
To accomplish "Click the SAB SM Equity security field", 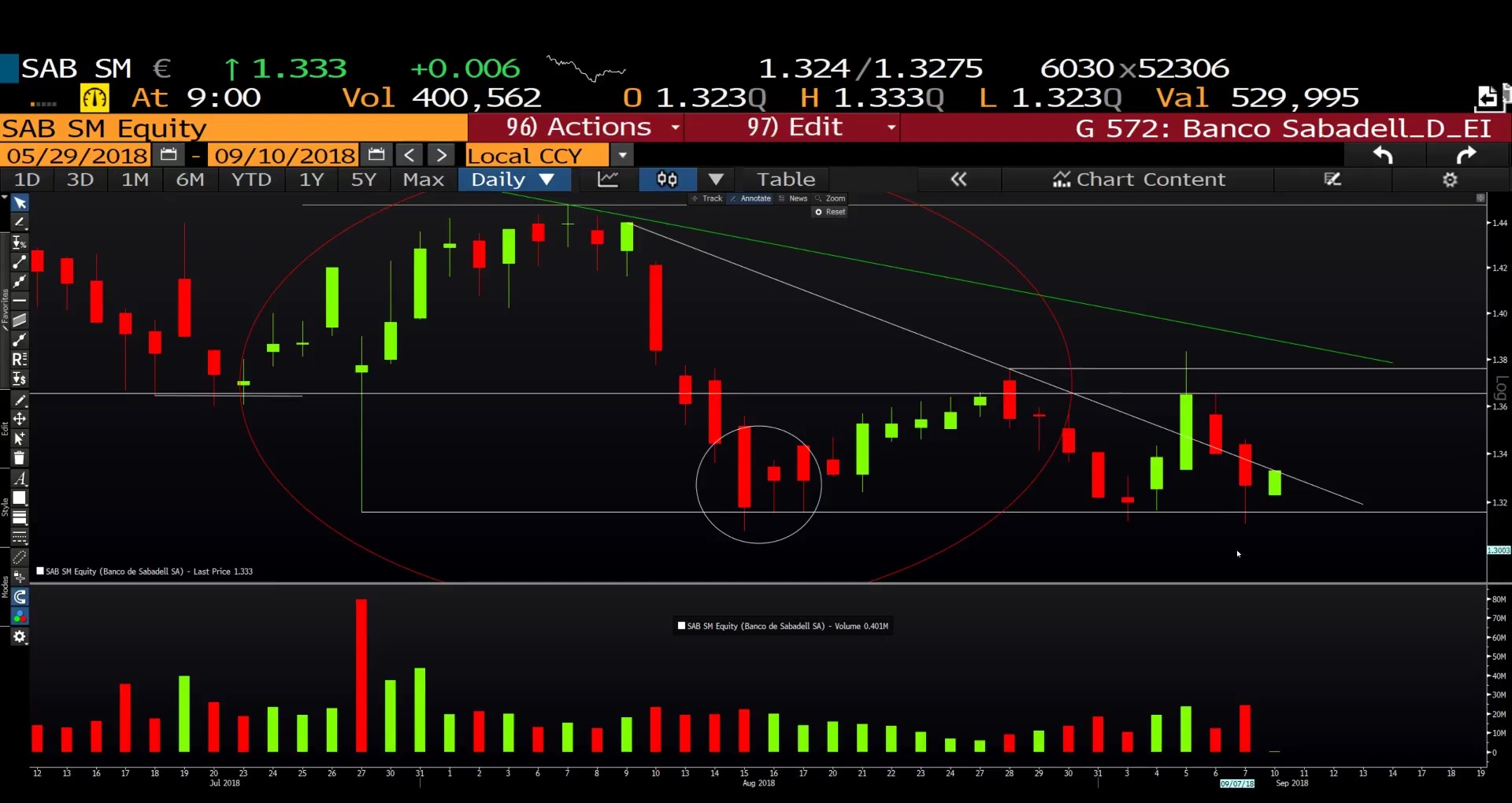I will coord(233,128).
